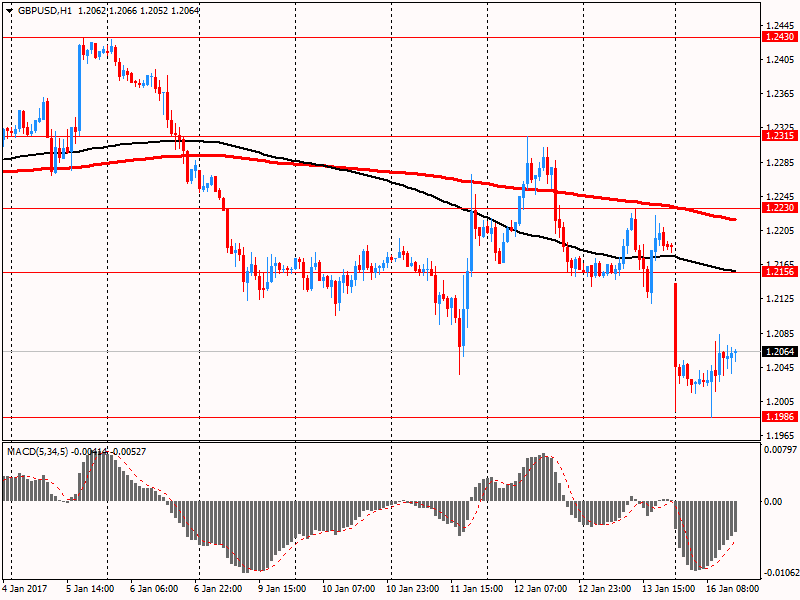800x600 pixels.
Task: Open the chart menu triangle beside GBPUSD,H1
Action: [10, 11]
